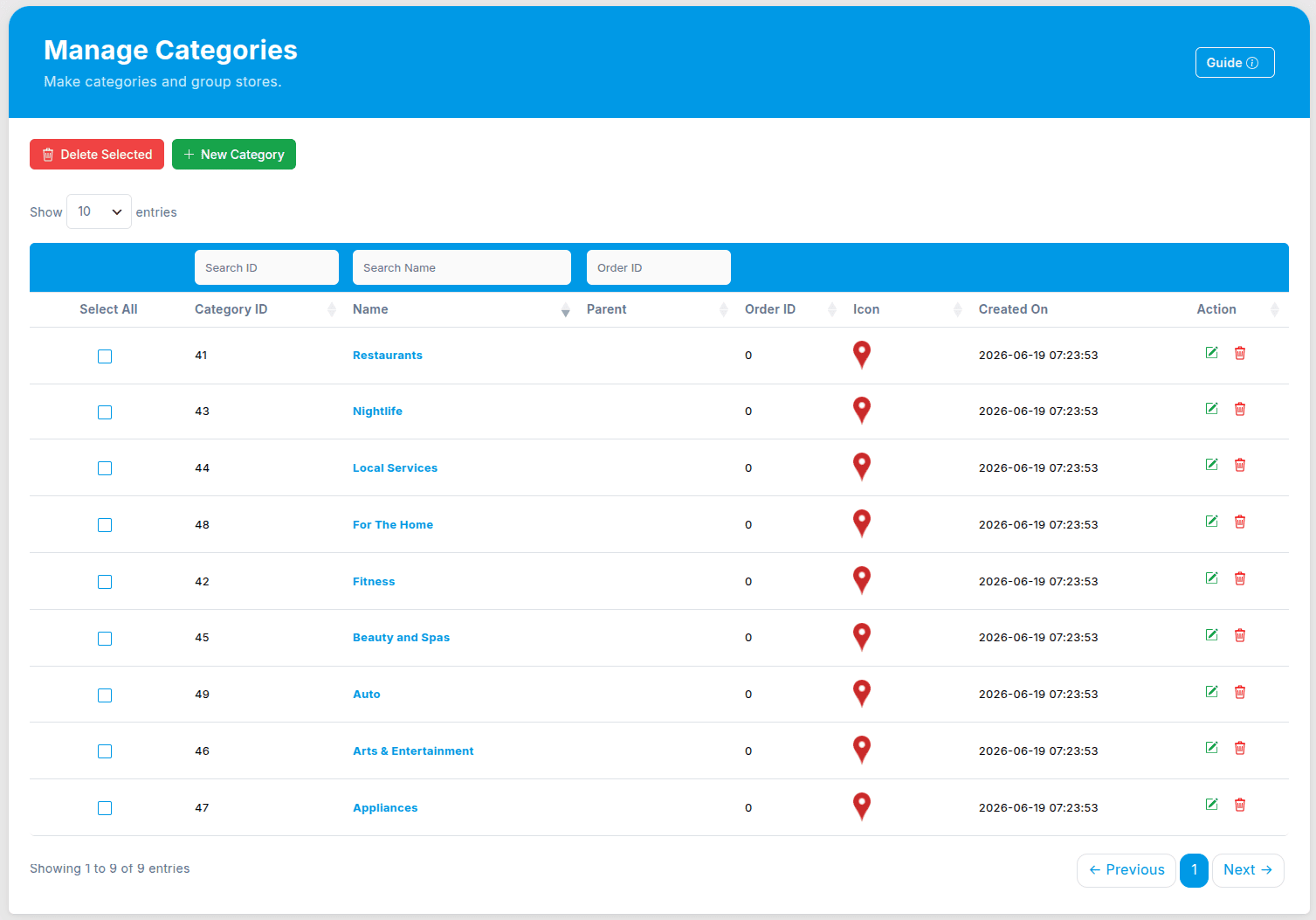1316x920 pixels.
Task: Sort table by Order ID column
Action: 790,309
